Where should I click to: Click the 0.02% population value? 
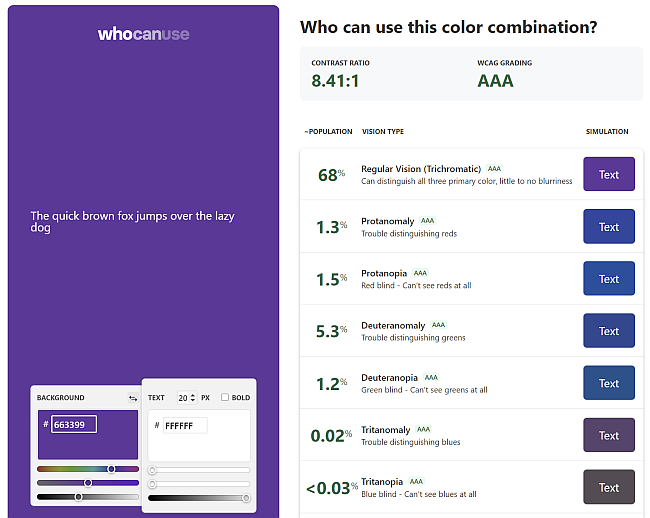click(331, 436)
